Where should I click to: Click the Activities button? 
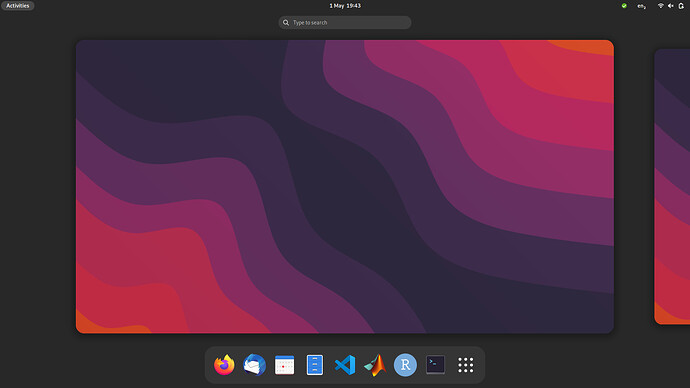coord(18,6)
